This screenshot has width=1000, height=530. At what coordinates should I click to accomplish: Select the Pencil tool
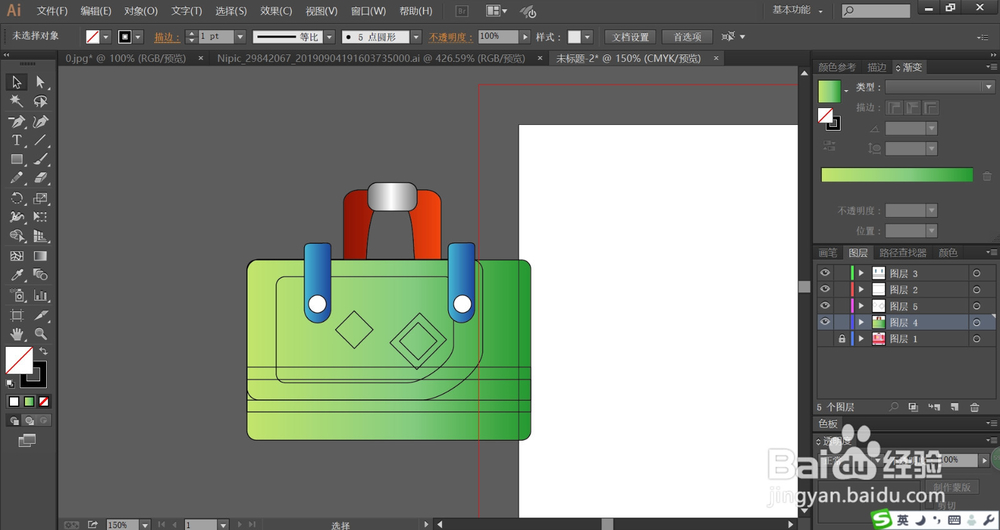click(x=17, y=178)
